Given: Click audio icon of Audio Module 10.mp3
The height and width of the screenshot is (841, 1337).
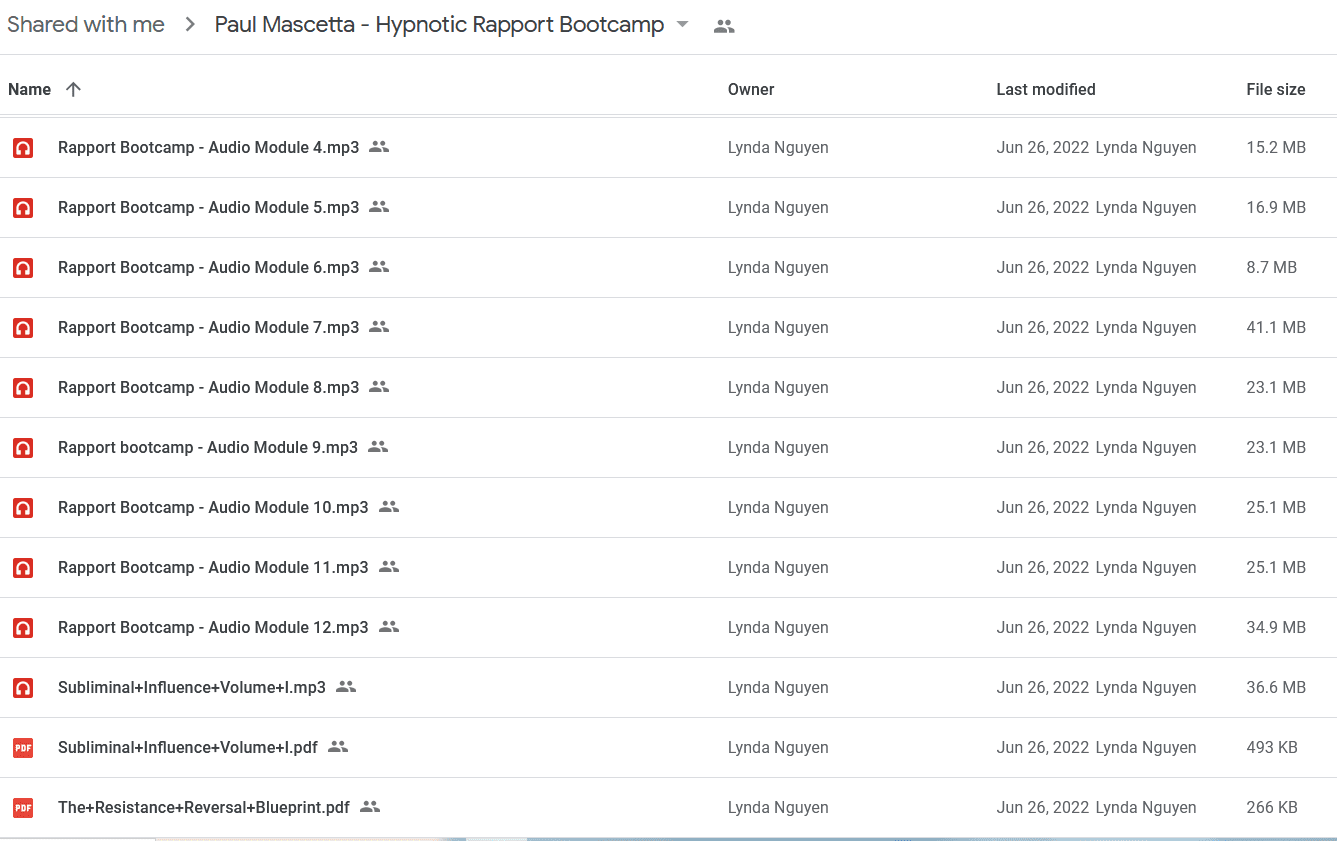Looking at the screenshot, I should pos(23,508).
